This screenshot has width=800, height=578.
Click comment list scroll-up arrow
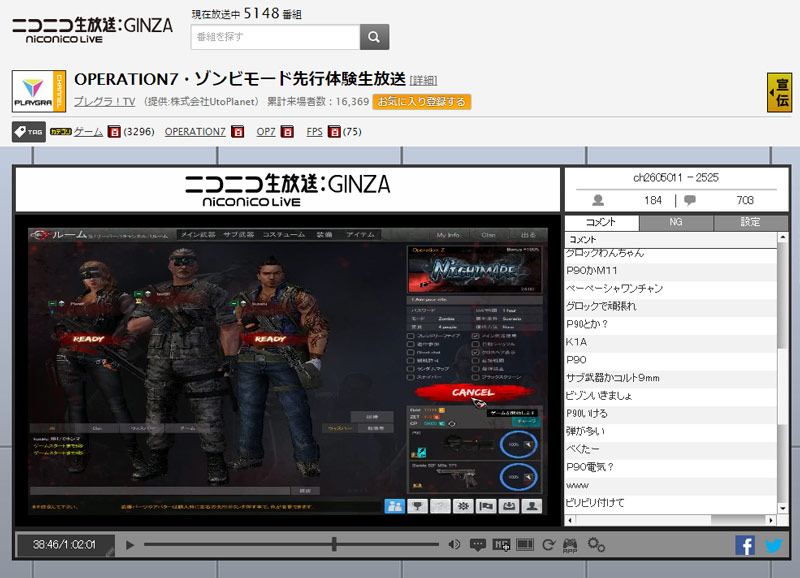tap(783, 237)
